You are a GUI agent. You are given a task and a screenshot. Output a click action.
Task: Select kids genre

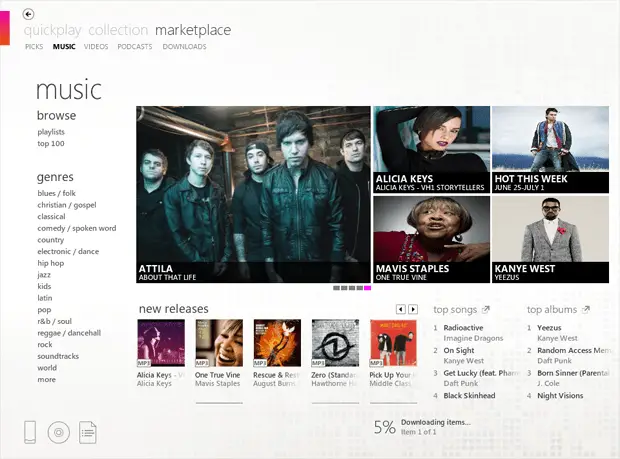coord(44,286)
